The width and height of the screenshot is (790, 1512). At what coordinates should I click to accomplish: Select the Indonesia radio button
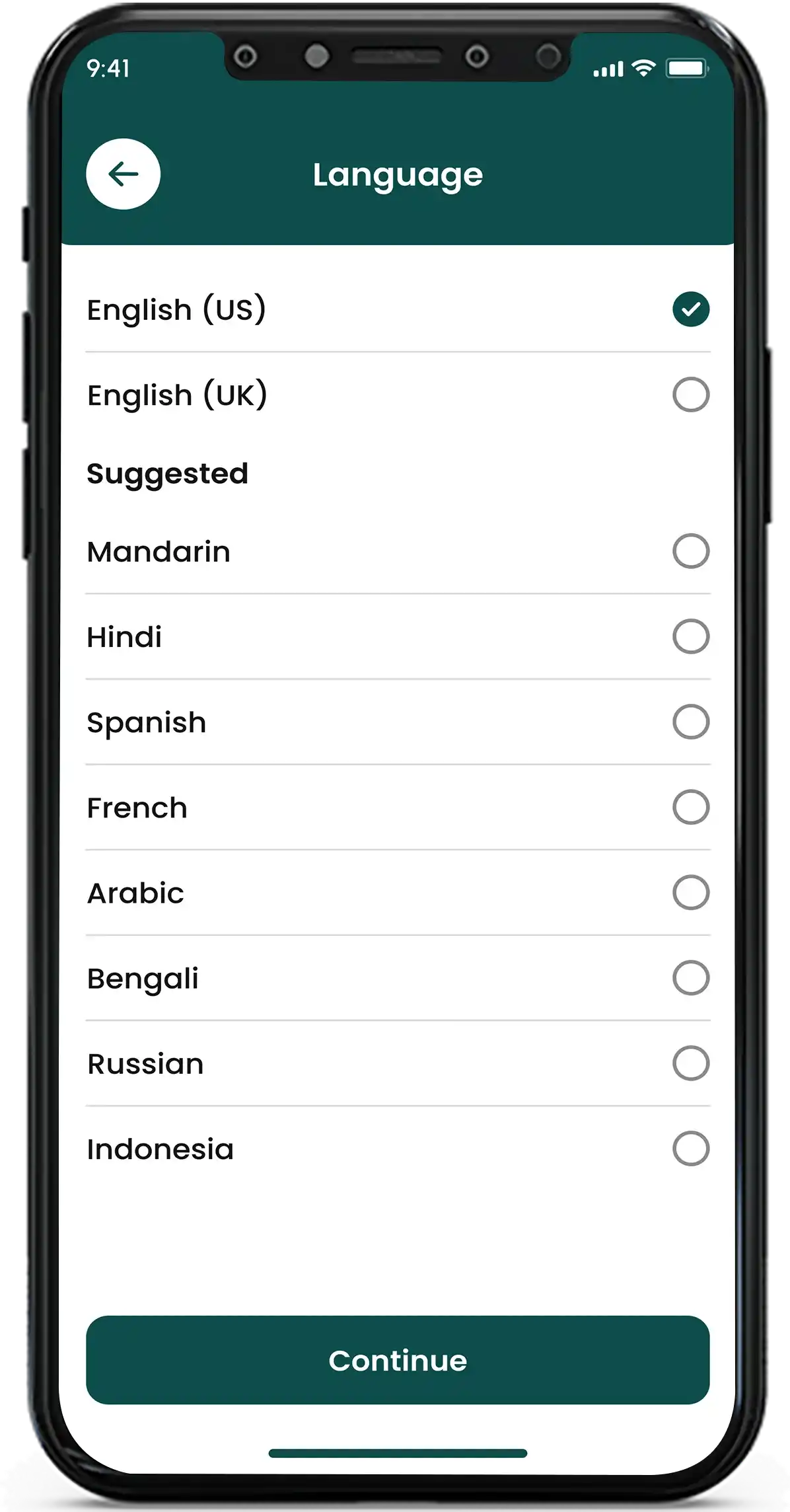691,1149
